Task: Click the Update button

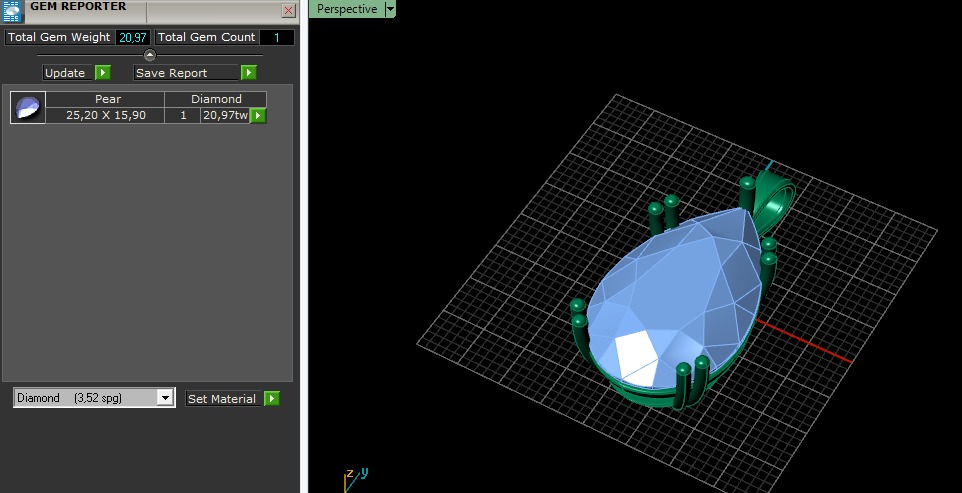Action: (67, 72)
